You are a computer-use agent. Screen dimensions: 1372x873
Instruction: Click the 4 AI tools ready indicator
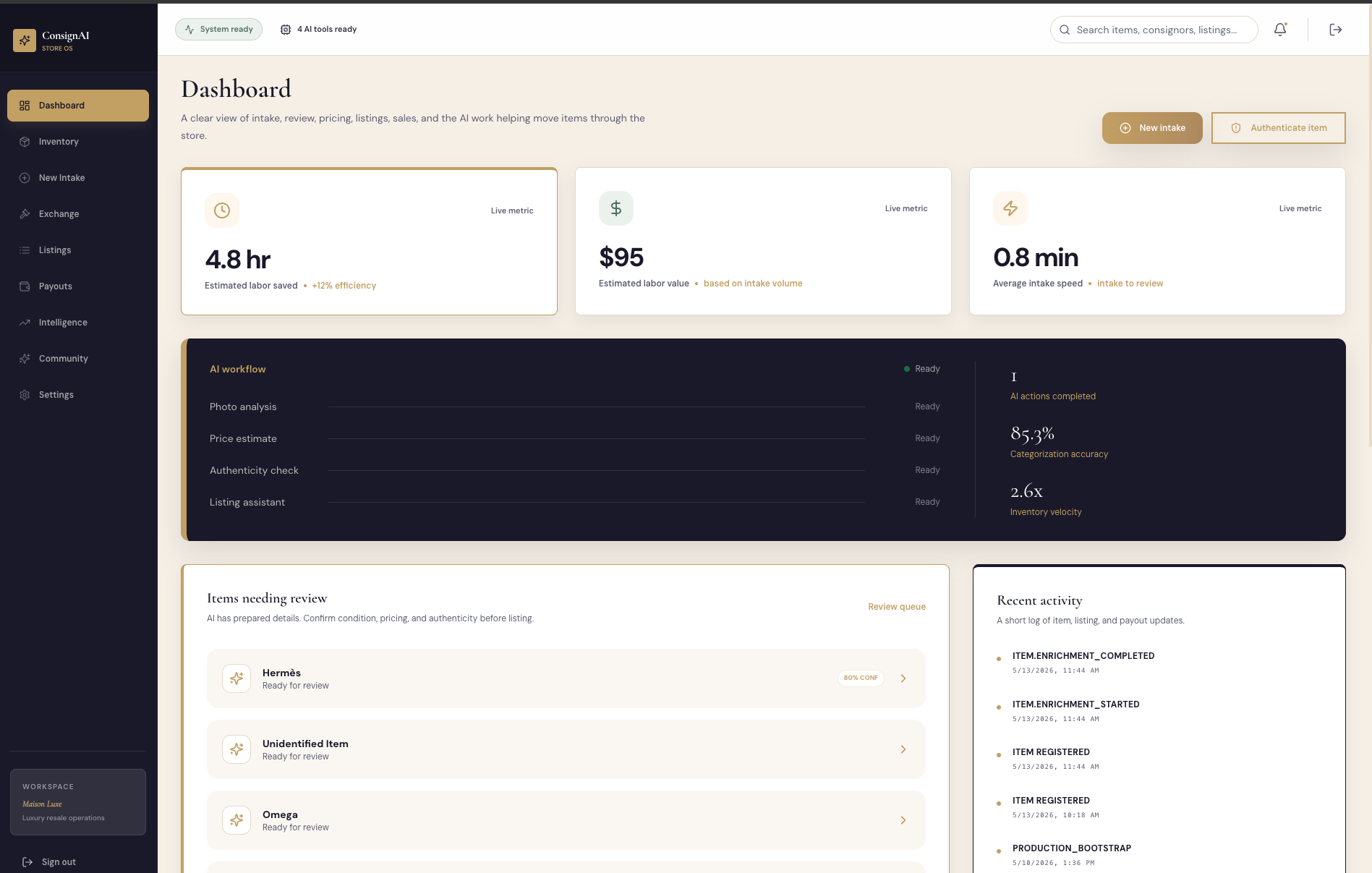point(318,30)
